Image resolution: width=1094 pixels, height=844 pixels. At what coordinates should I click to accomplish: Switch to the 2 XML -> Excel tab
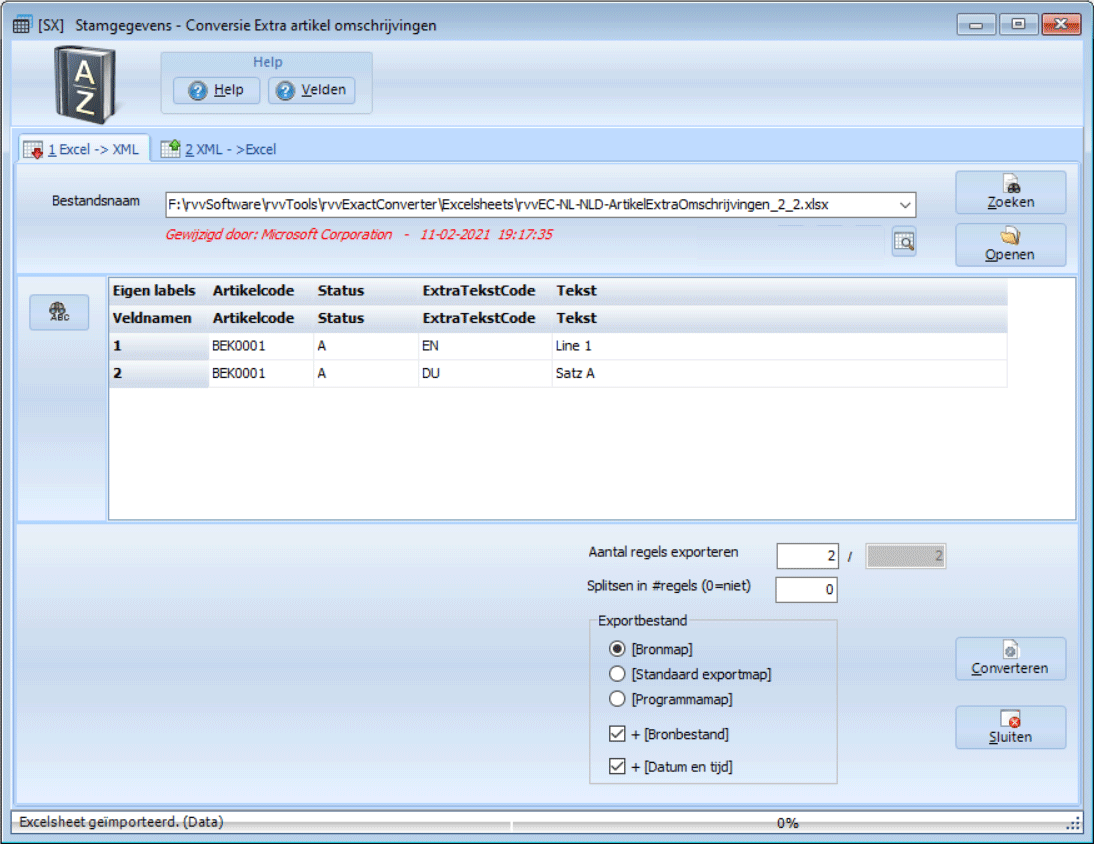(219, 149)
